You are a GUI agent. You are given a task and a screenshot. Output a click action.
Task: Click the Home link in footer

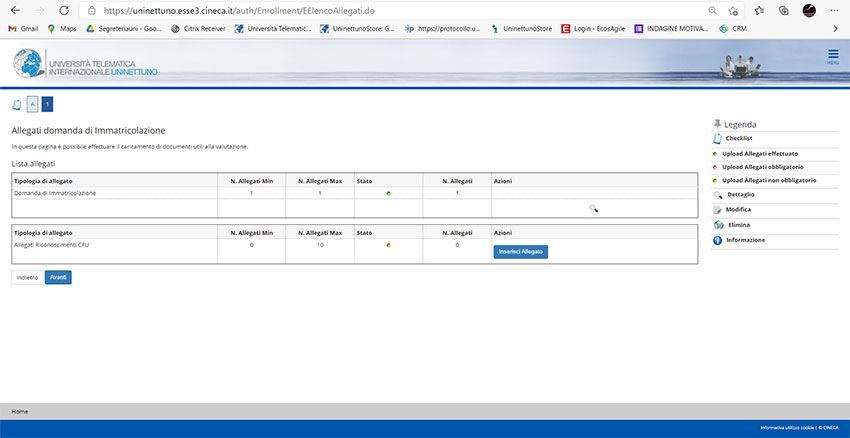click(x=19, y=411)
